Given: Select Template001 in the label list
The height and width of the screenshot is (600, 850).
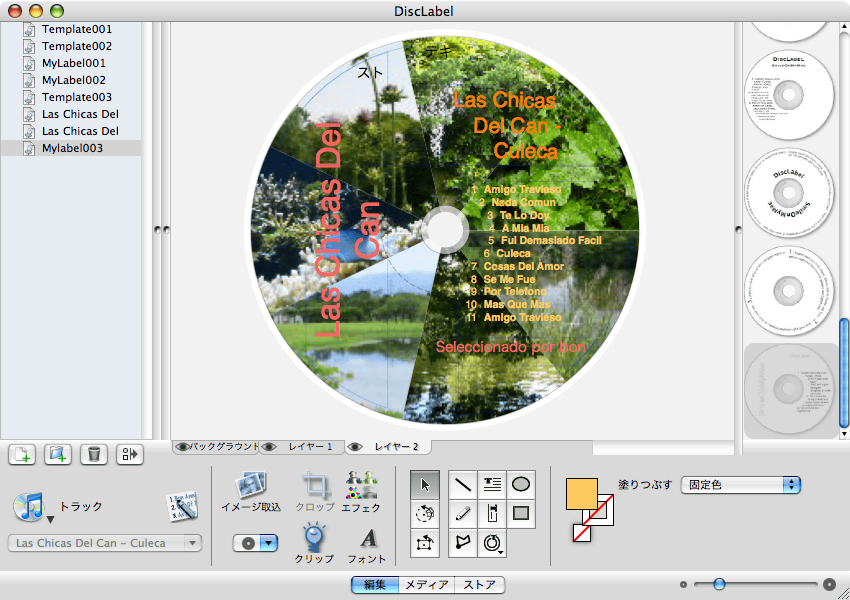Looking at the screenshot, I should [x=70, y=29].
